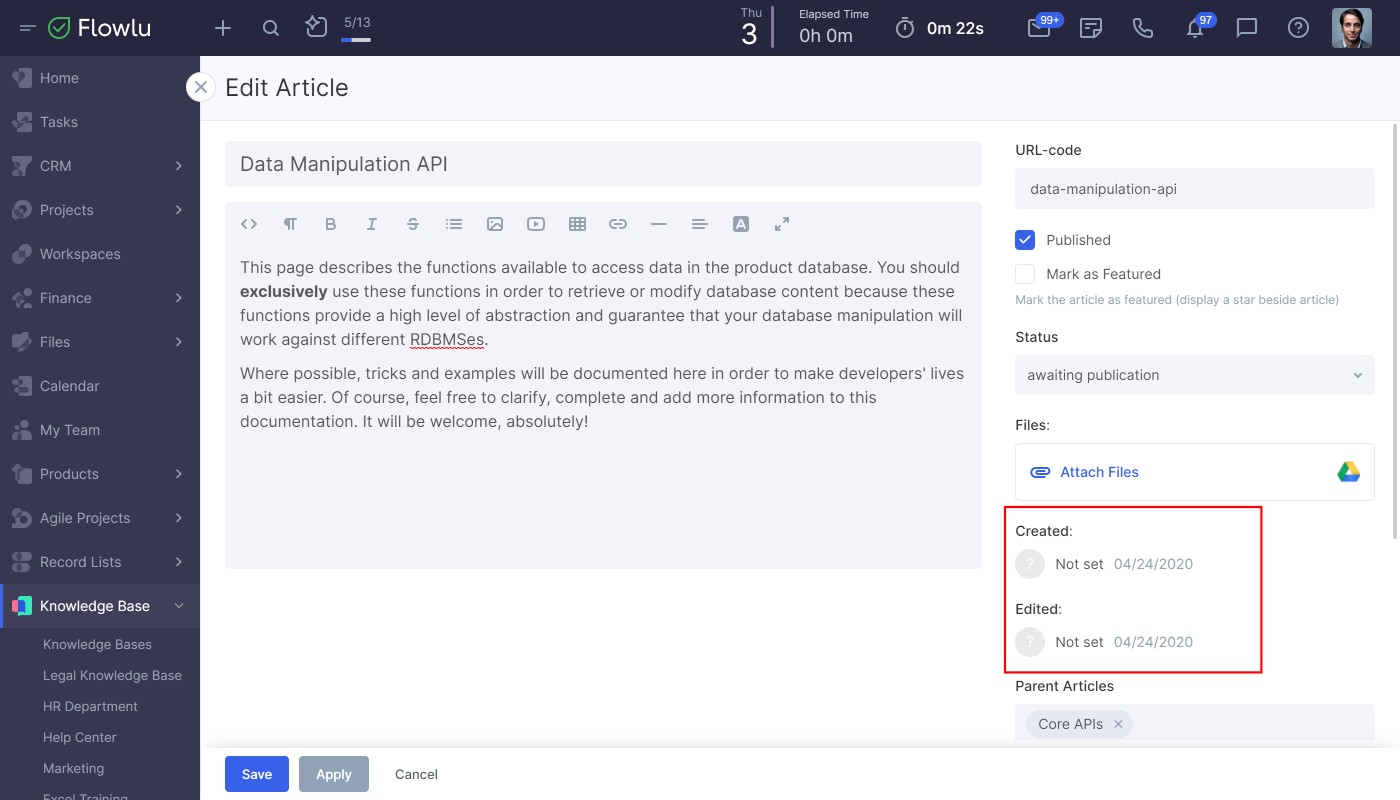
Task: Click the Apply button
Action: pyautogui.click(x=334, y=774)
